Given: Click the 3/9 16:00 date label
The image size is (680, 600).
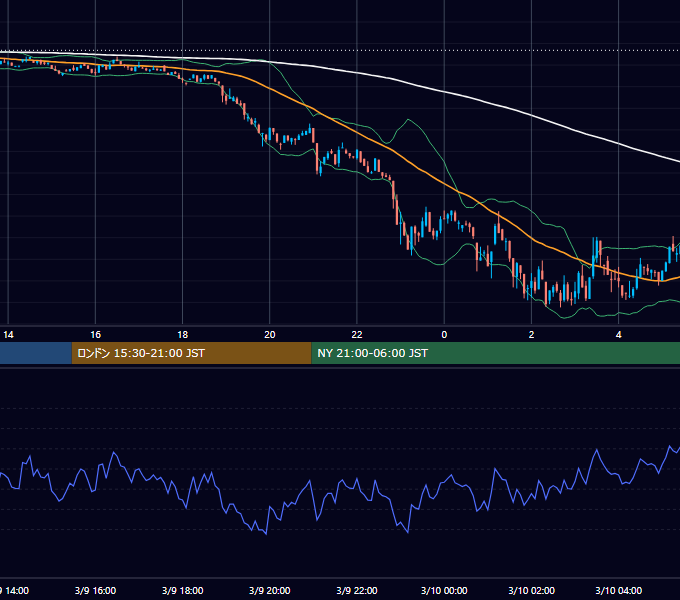Looking at the screenshot, I should coord(95,590).
